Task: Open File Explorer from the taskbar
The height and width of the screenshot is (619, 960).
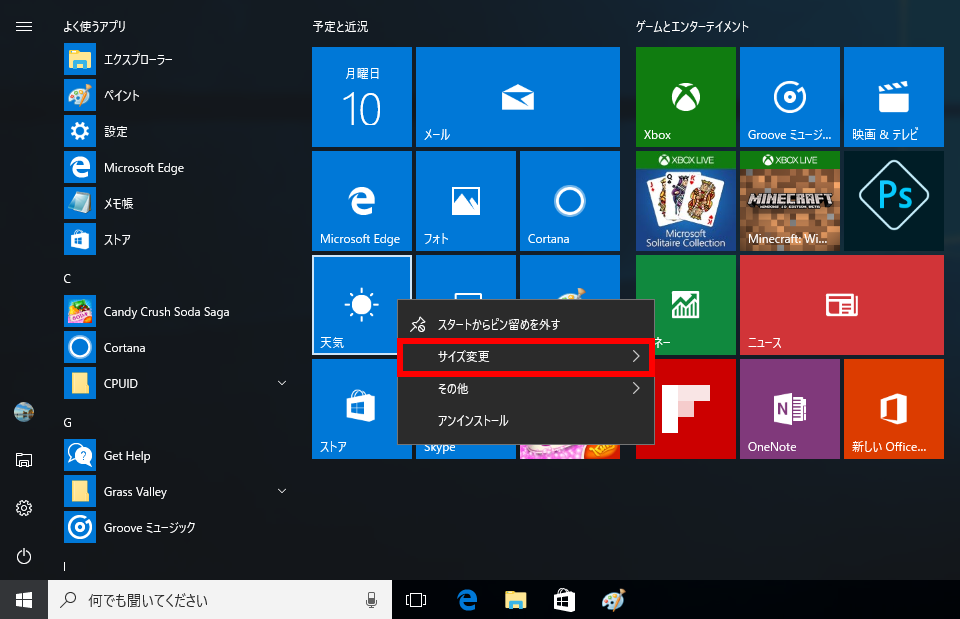Action: pos(516,600)
